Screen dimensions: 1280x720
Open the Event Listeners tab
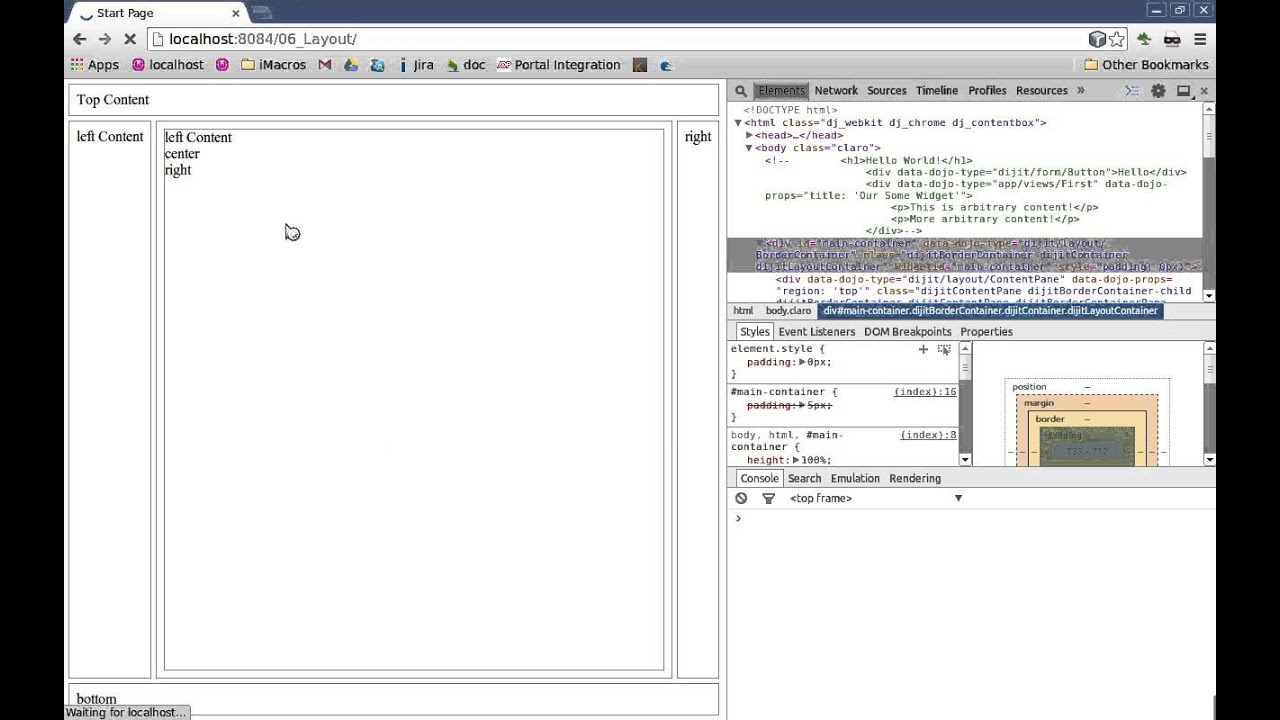coord(817,332)
